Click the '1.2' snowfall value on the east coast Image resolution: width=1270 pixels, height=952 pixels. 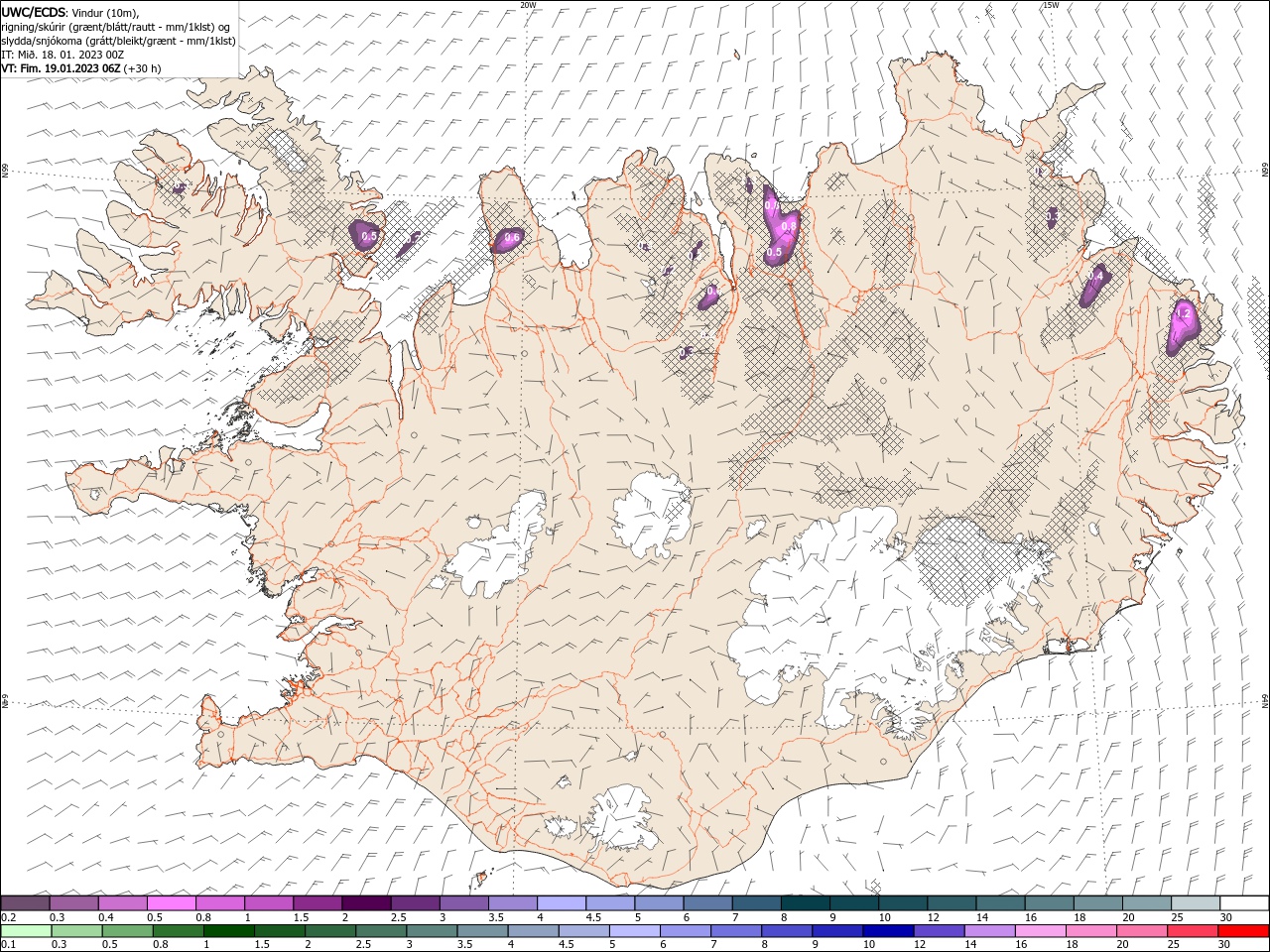click(1182, 313)
